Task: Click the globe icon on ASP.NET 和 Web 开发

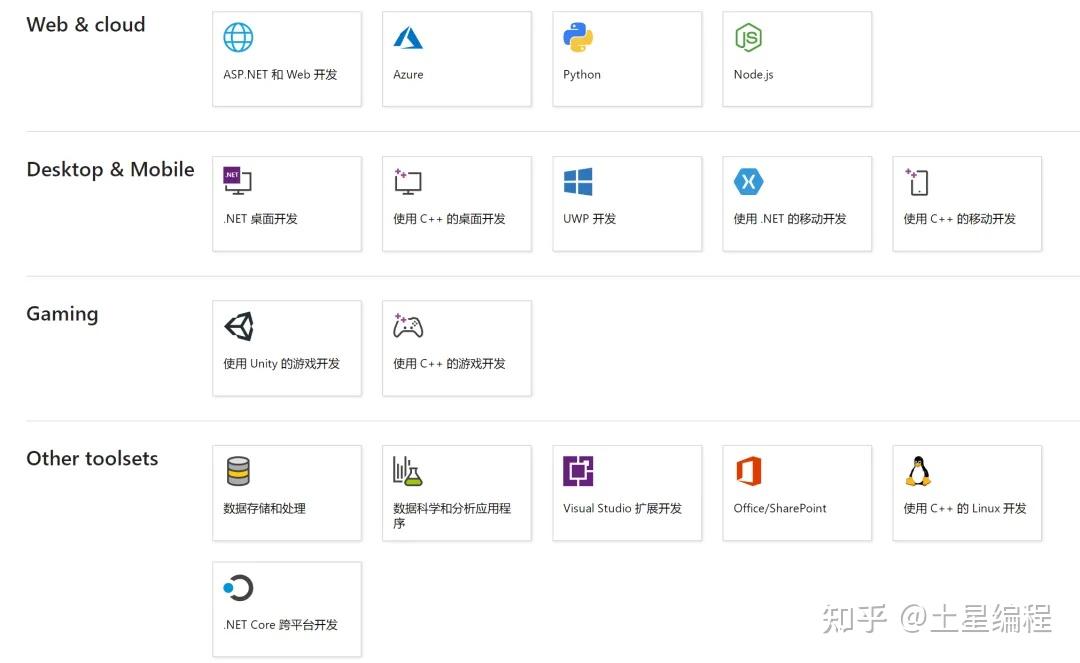Action: (238, 37)
